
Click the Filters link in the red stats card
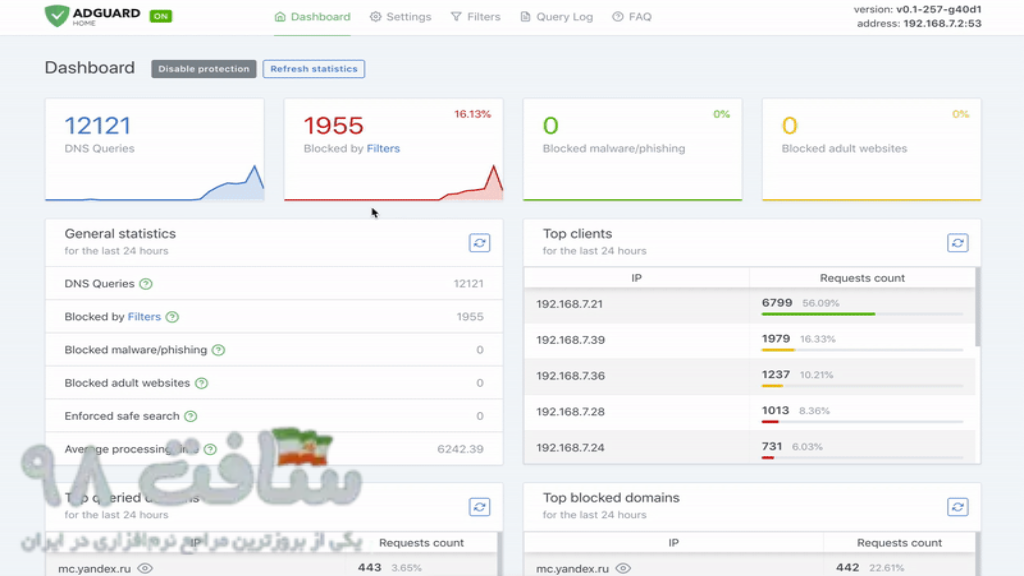[383, 148]
